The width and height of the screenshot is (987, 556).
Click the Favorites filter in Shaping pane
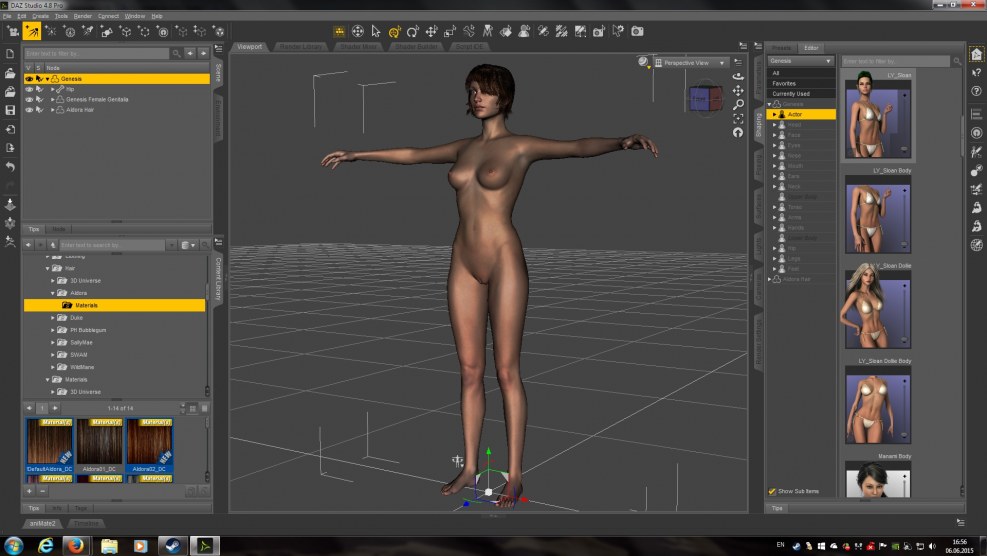click(x=800, y=83)
